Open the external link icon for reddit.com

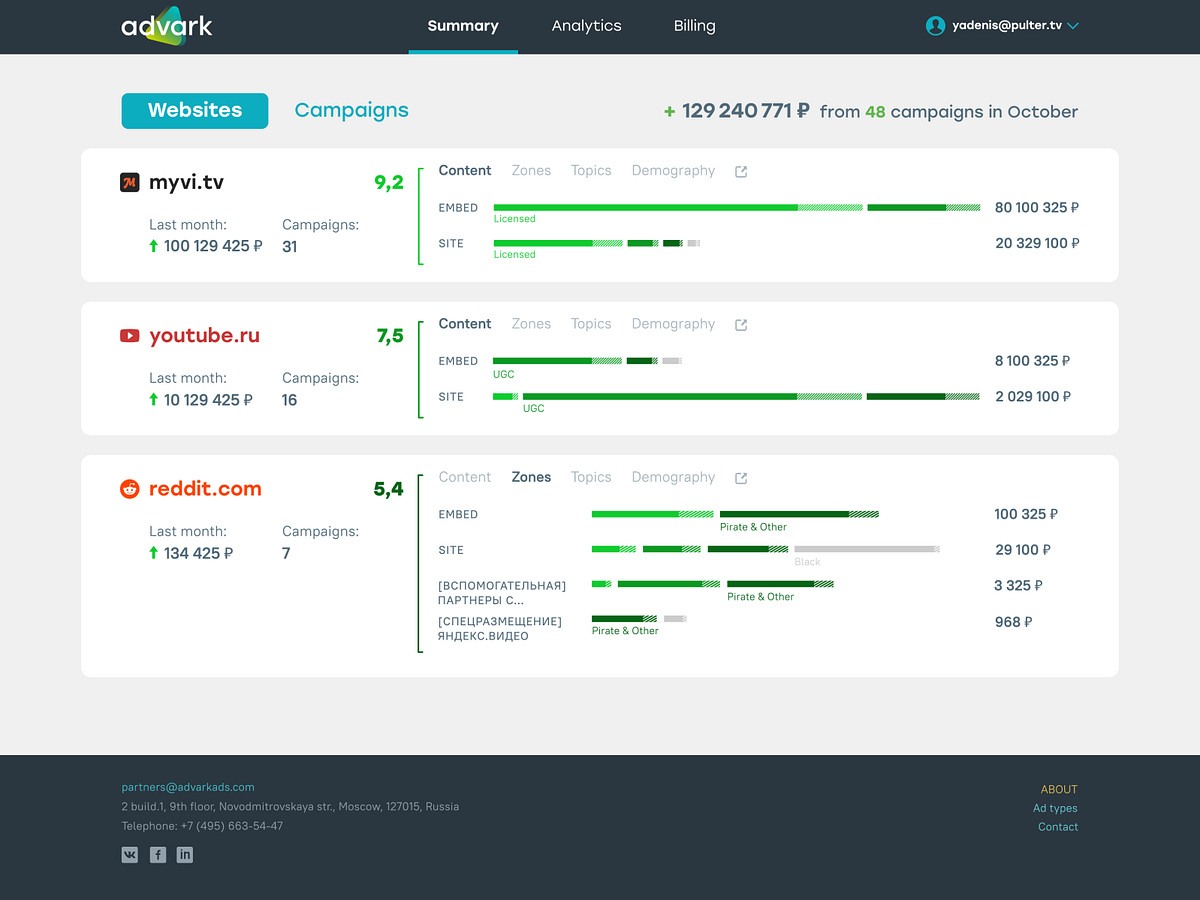point(740,477)
